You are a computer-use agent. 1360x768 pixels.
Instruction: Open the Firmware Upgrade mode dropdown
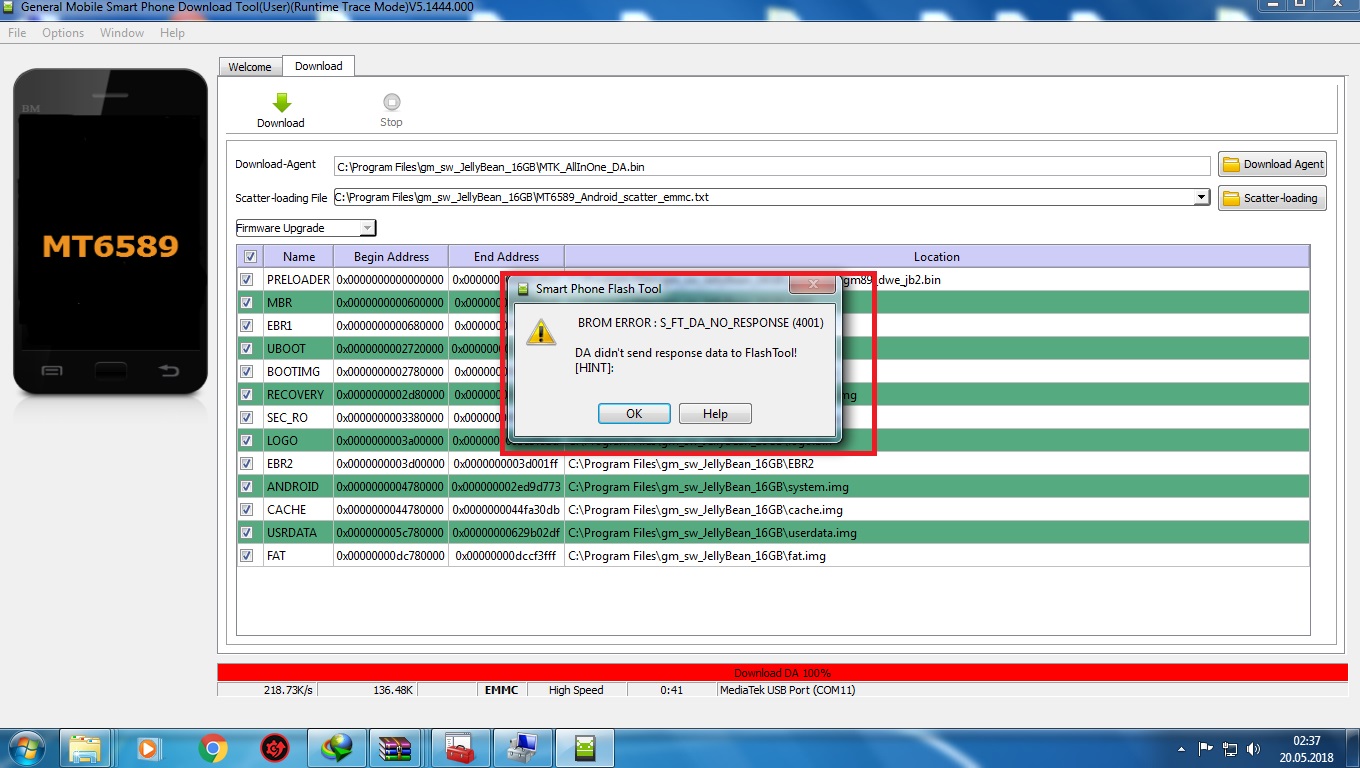306,228
